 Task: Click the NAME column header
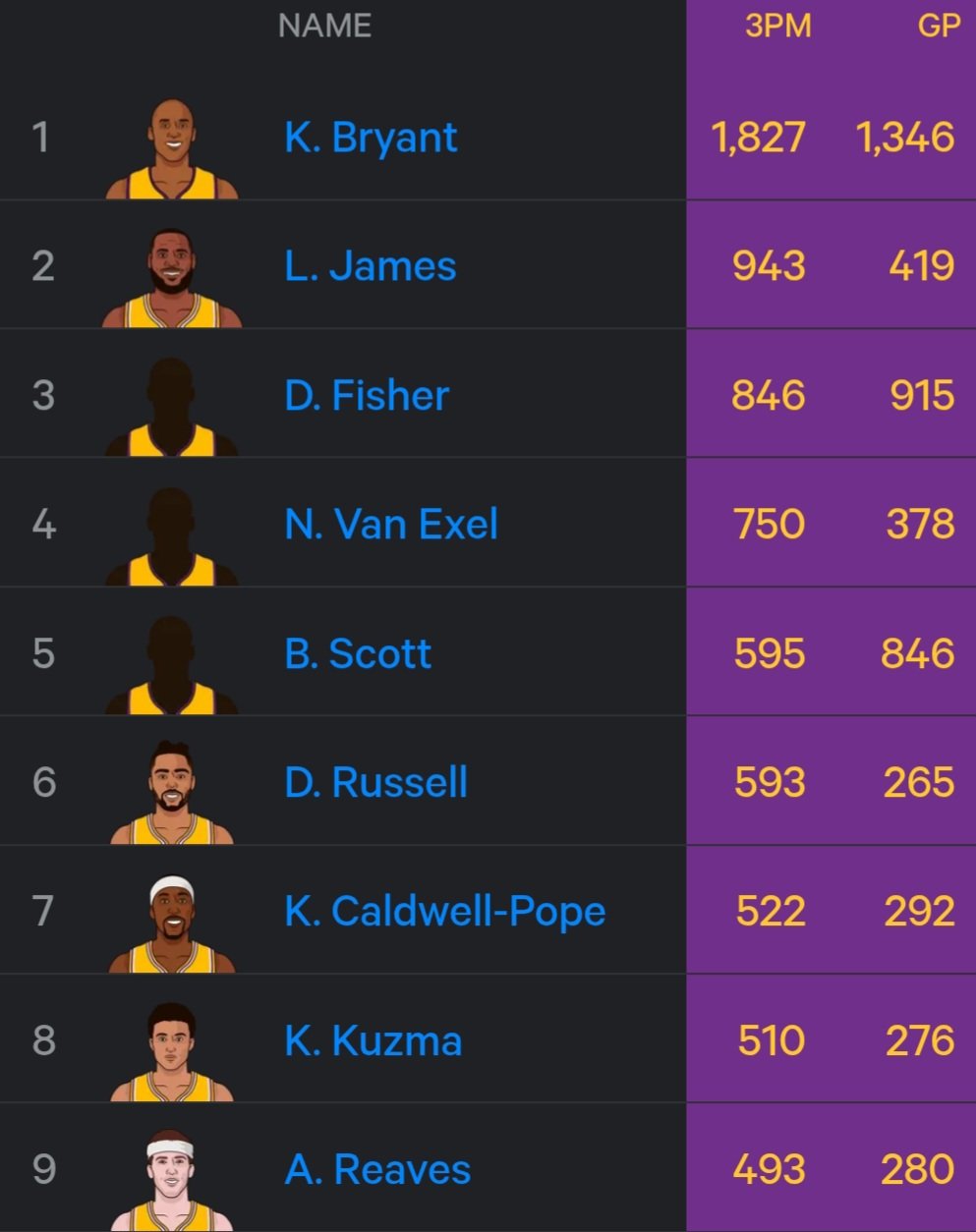[325, 26]
